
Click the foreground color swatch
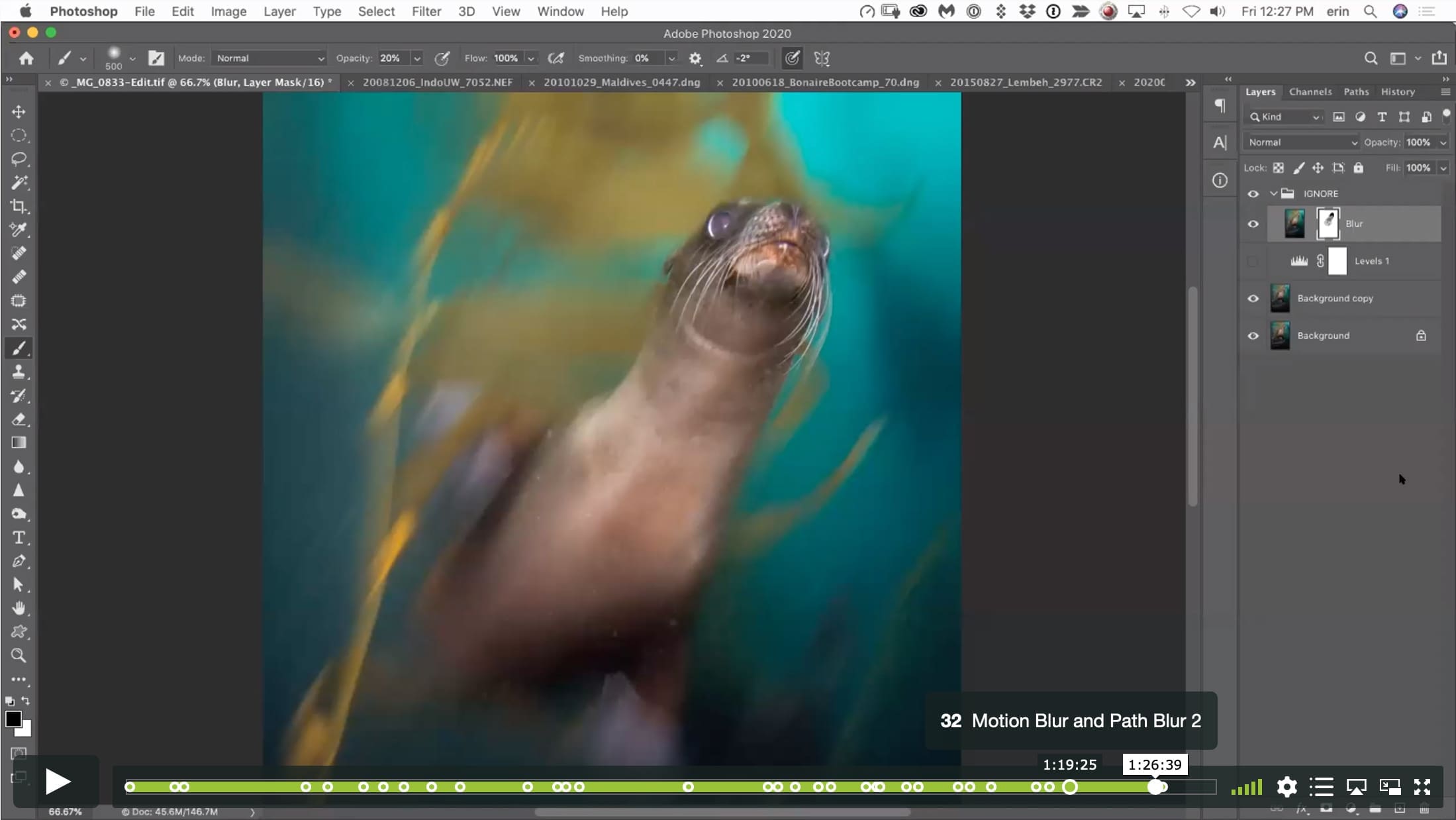(13, 719)
